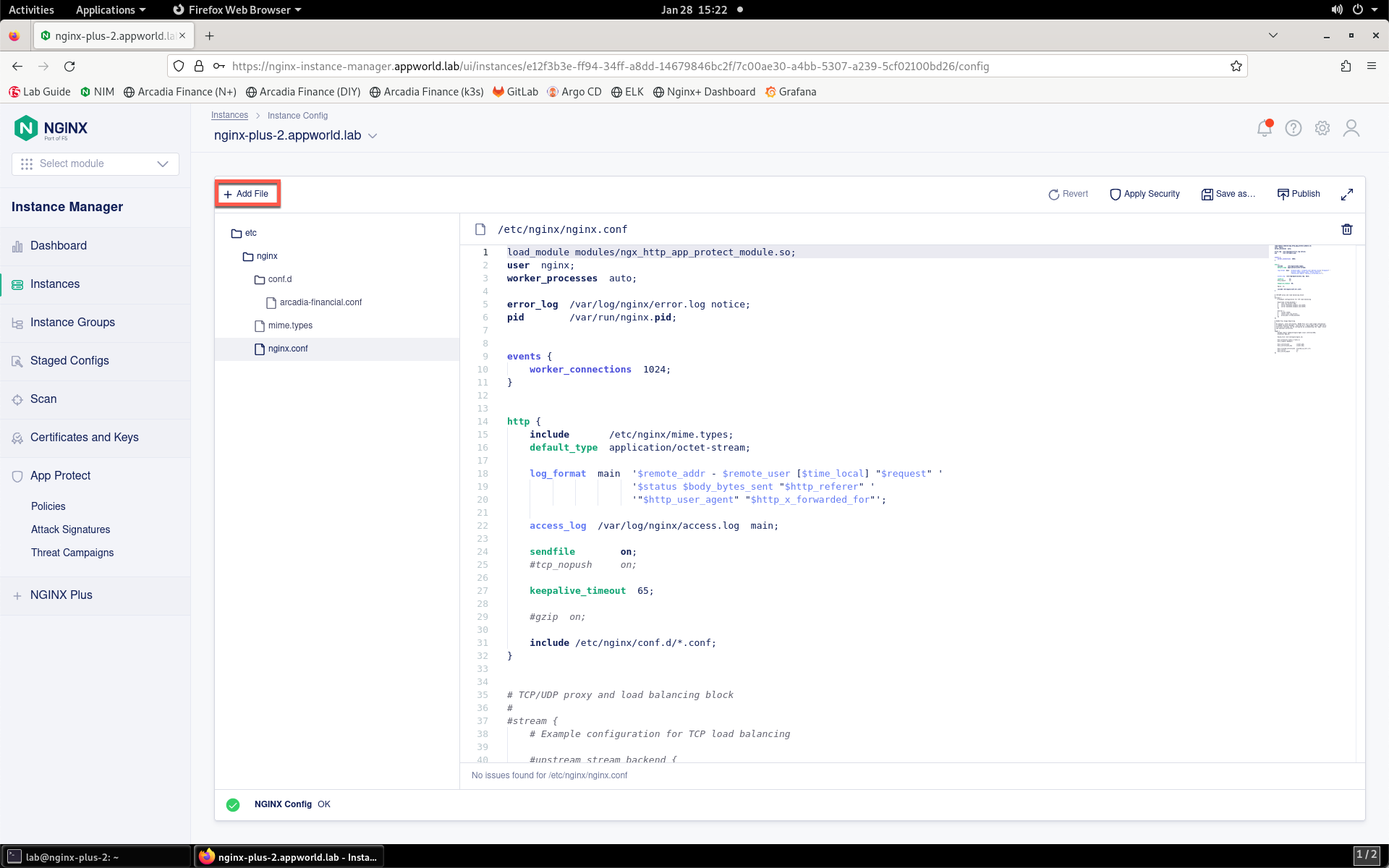The image size is (1389, 868).
Task: Click the Revert button
Action: pos(1069,194)
